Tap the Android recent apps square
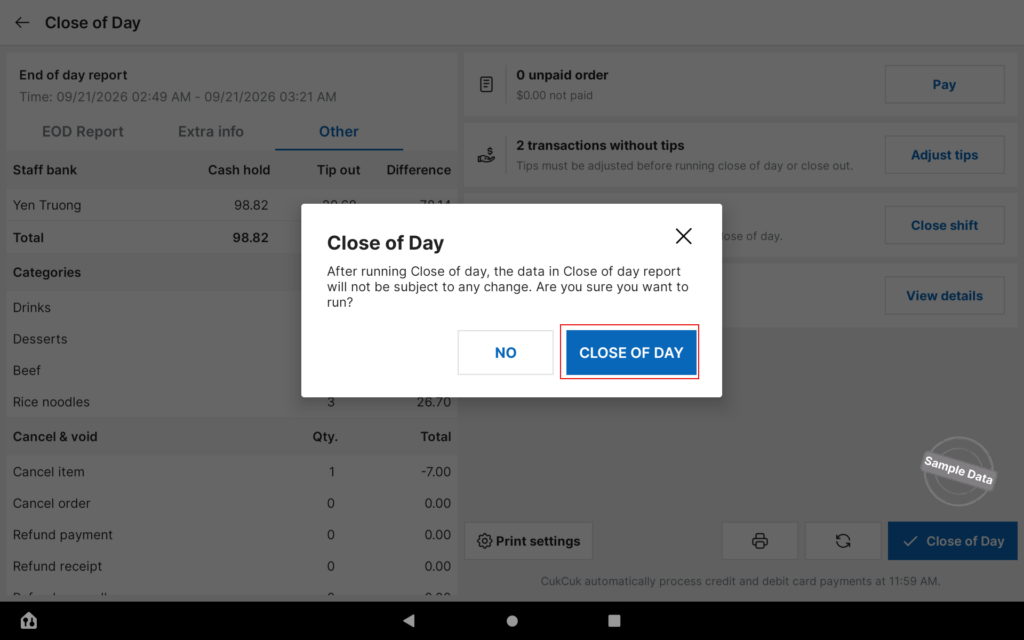 [614, 620]
